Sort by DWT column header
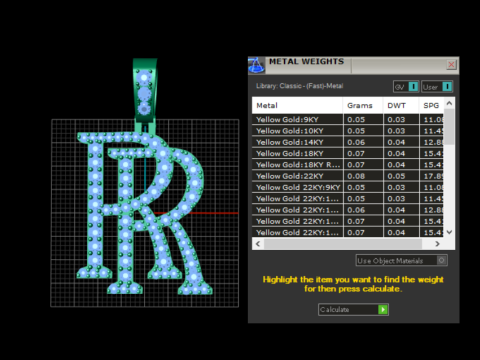The image size is (480, 360). click(401, 106)
